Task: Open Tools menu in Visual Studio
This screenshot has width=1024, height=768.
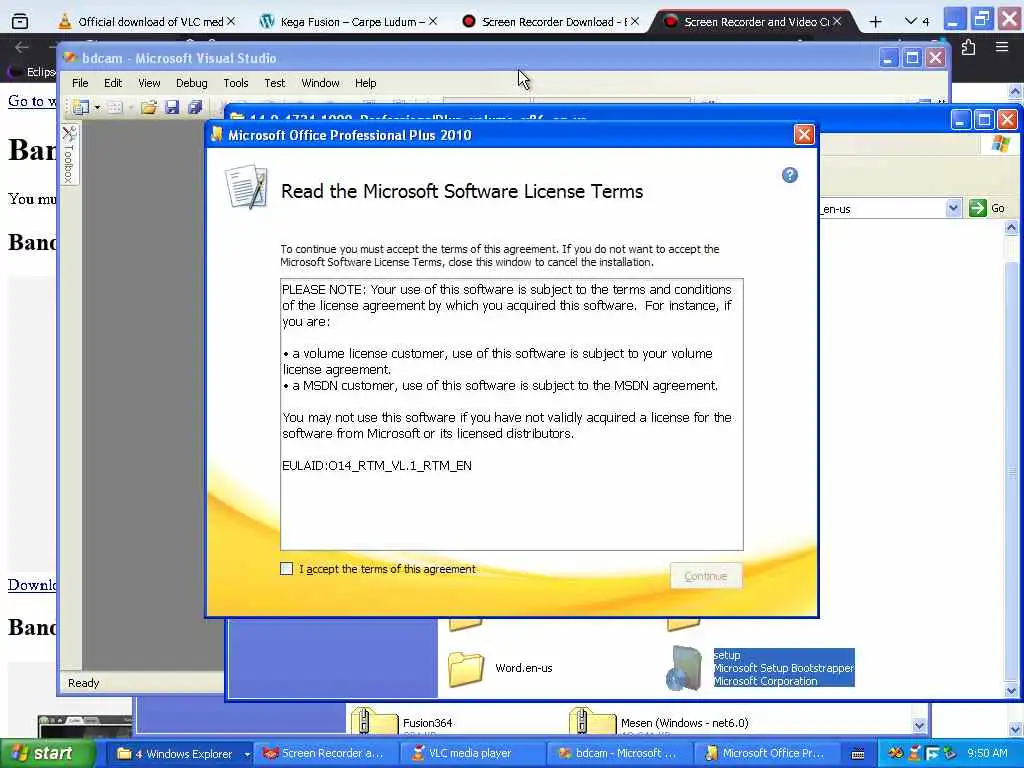Action: (236, 83)
